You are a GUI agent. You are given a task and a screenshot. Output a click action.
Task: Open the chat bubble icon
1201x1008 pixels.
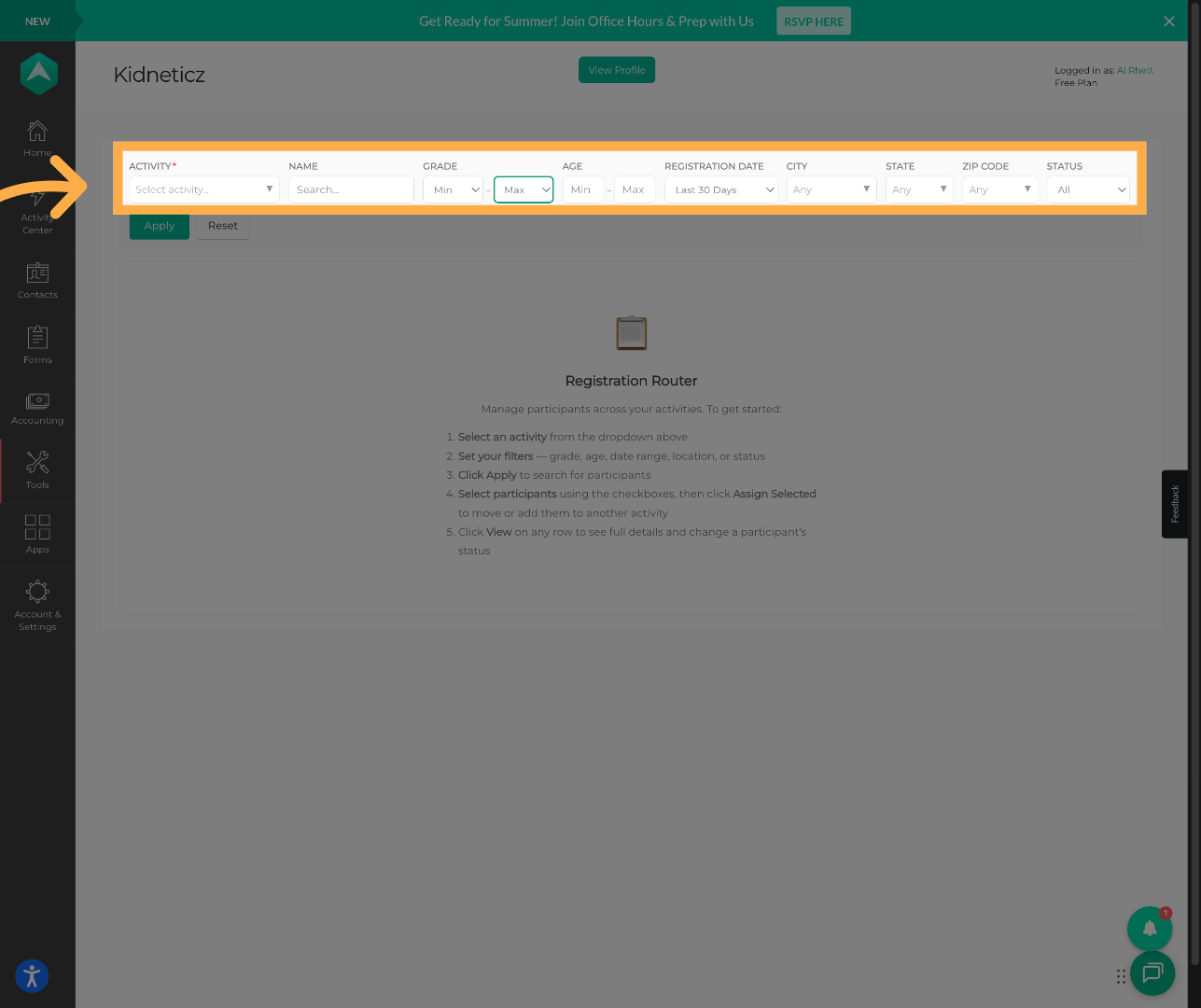tap(1152, 973)
